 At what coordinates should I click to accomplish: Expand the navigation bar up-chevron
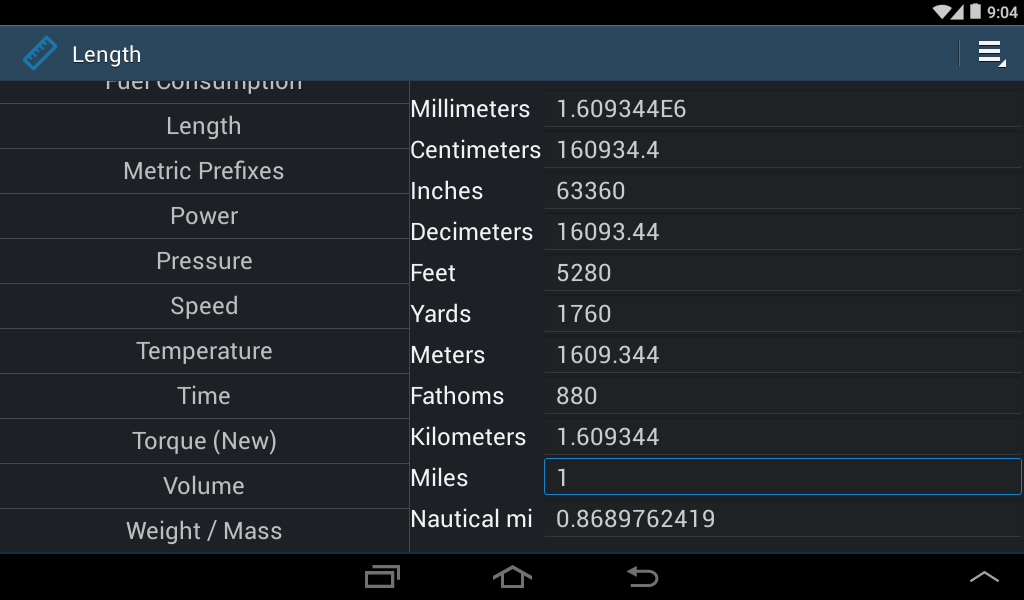tap(984, 576)
